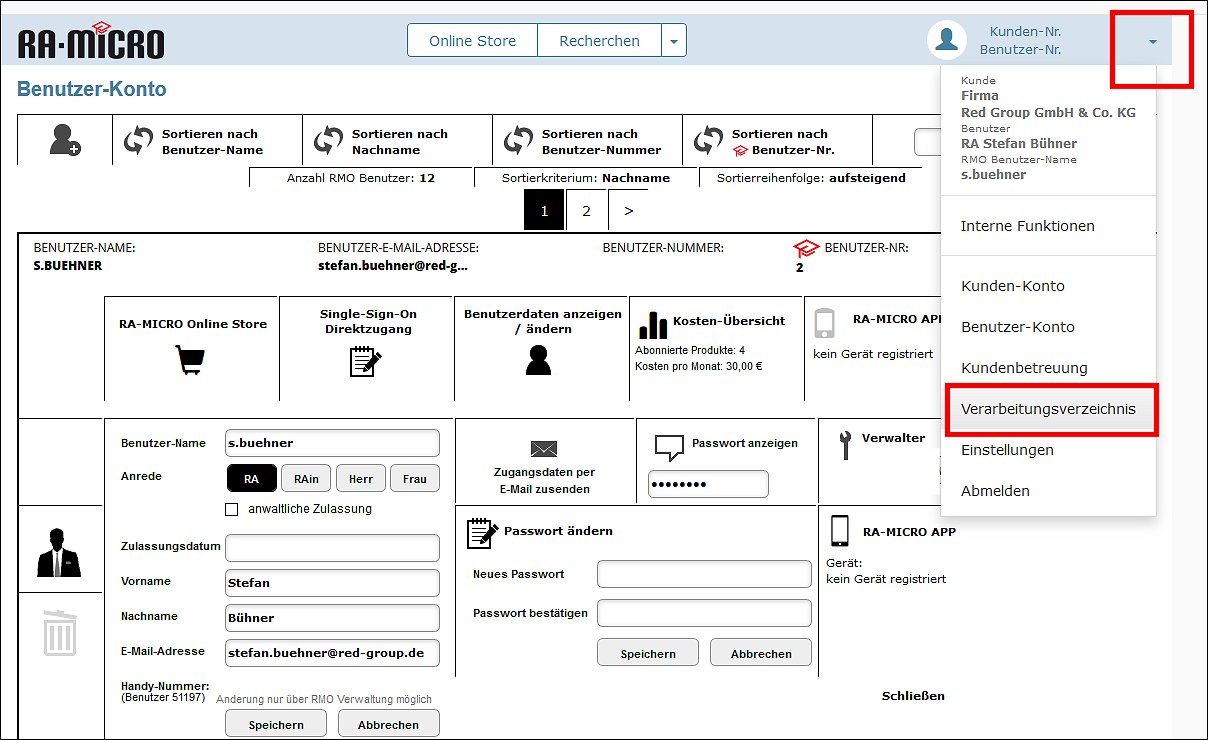The image size is (1208, 740).
Task: Click the add user icon
Action: point(65,141)
